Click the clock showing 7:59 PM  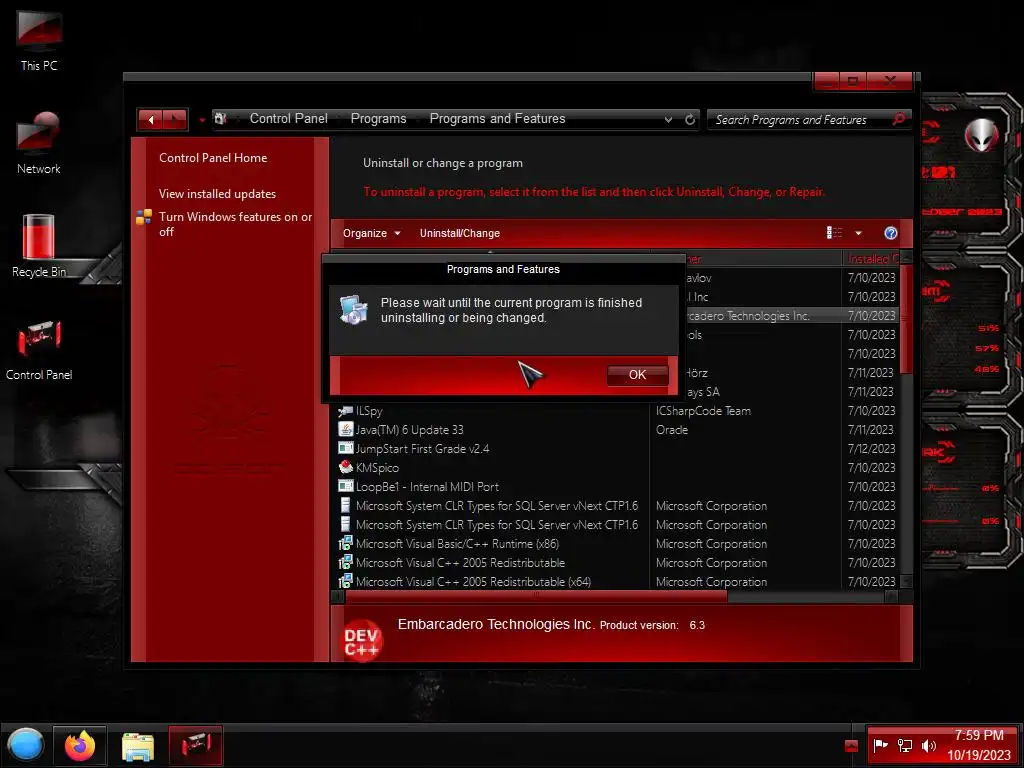click(x=978, y=735)
